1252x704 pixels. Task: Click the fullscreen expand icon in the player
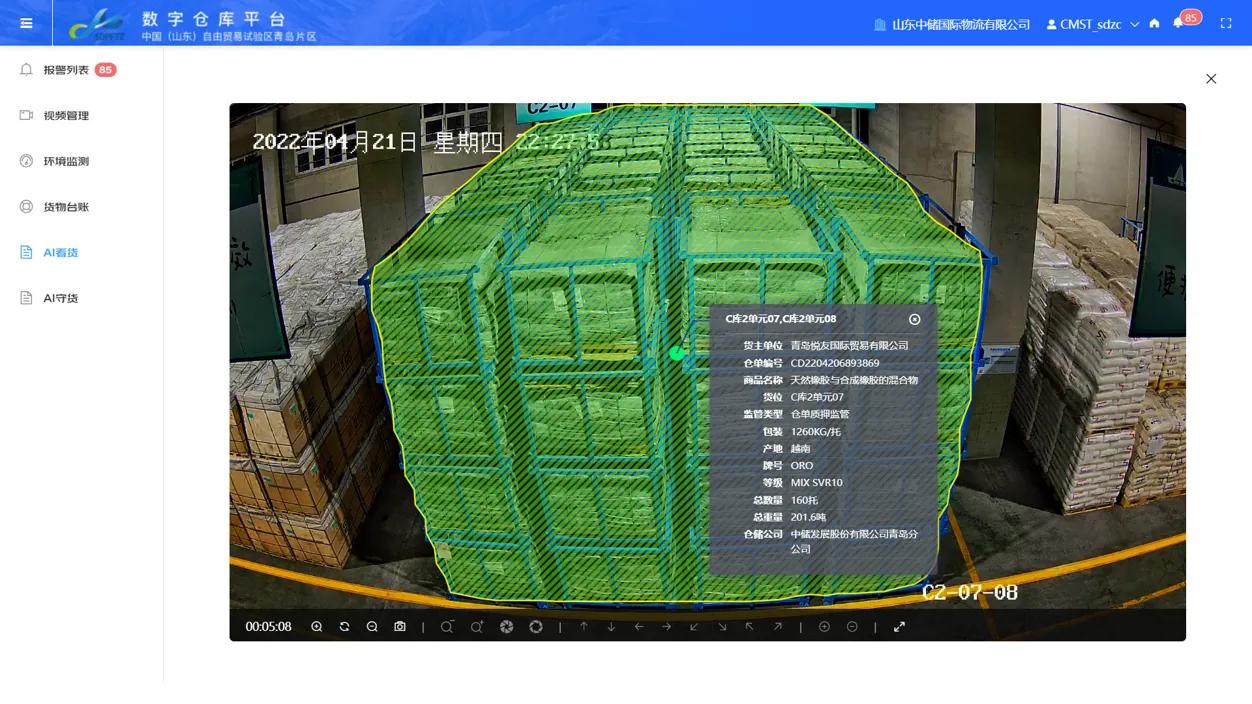(899, 626)
